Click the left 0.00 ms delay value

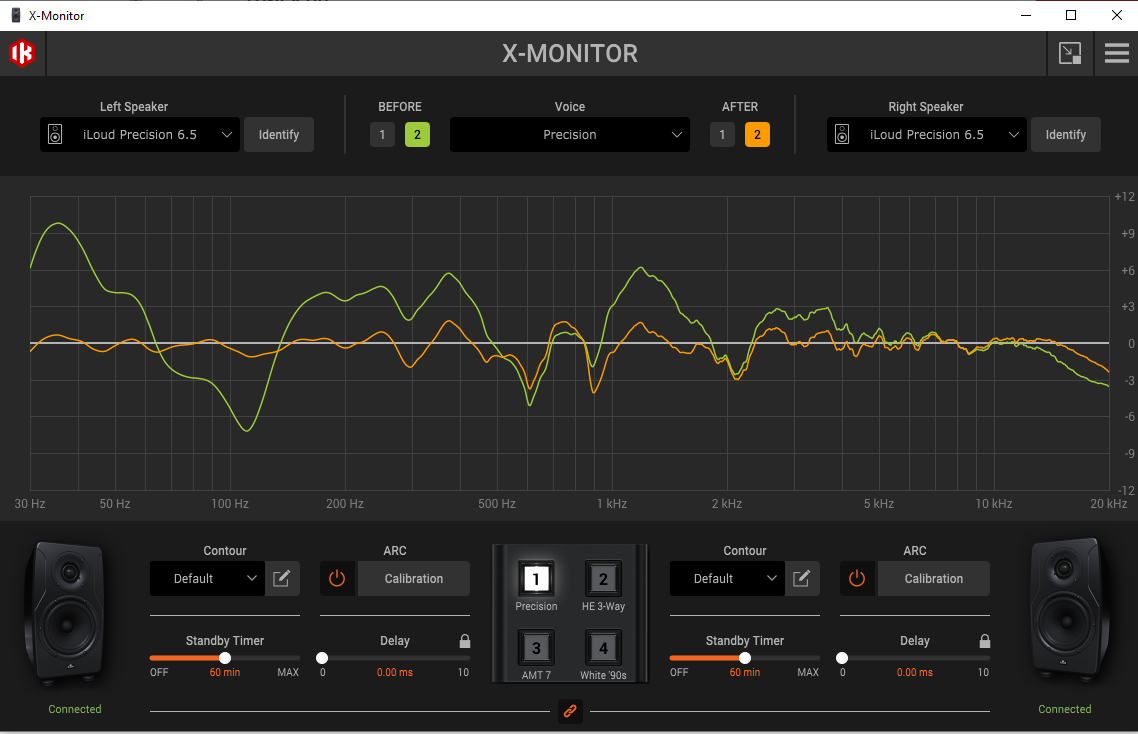click(x=395, y=672)
